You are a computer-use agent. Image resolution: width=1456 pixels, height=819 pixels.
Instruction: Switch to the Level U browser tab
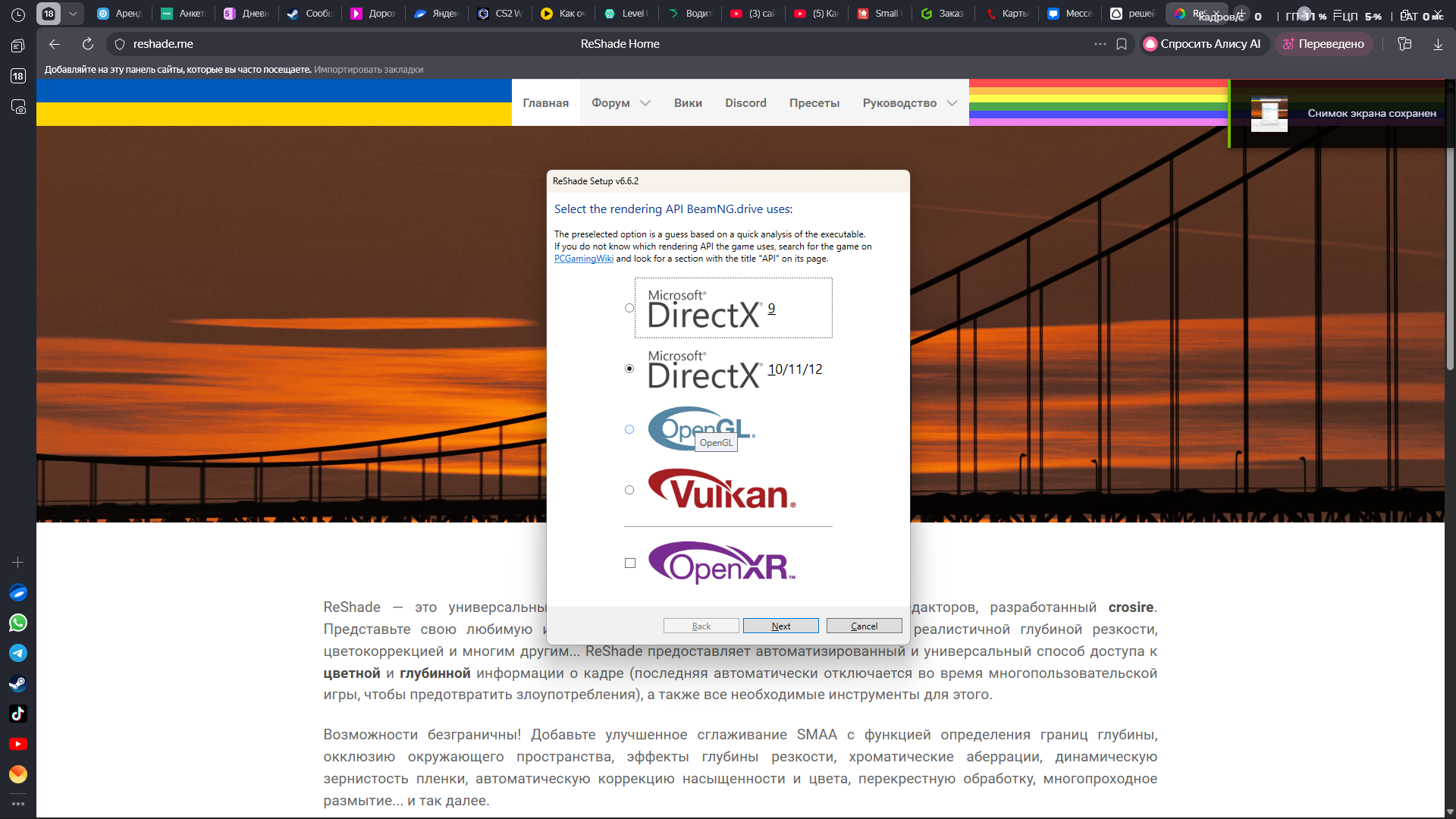pos(627,14)
